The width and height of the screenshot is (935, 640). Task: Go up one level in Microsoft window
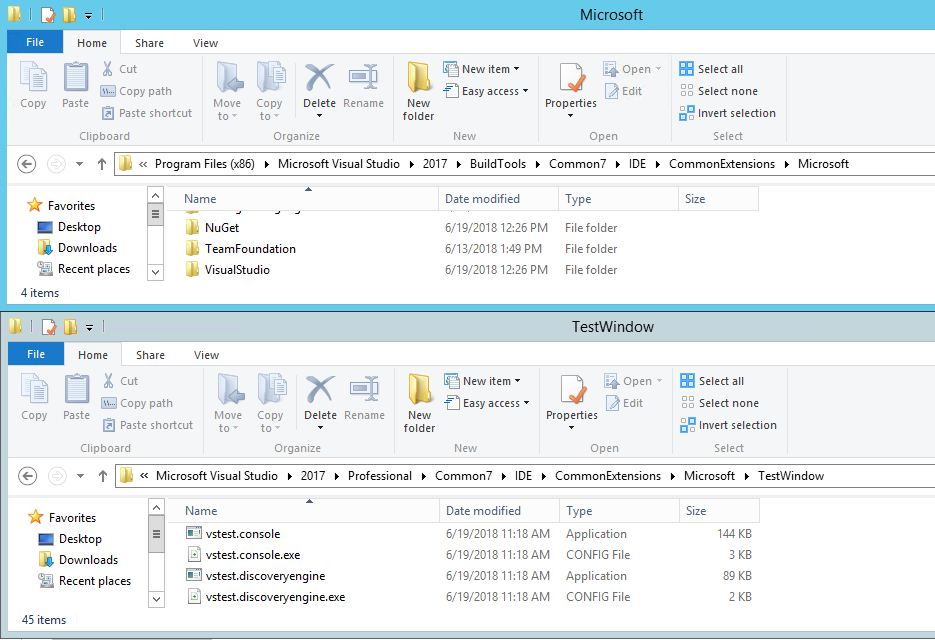coord(102,164)
